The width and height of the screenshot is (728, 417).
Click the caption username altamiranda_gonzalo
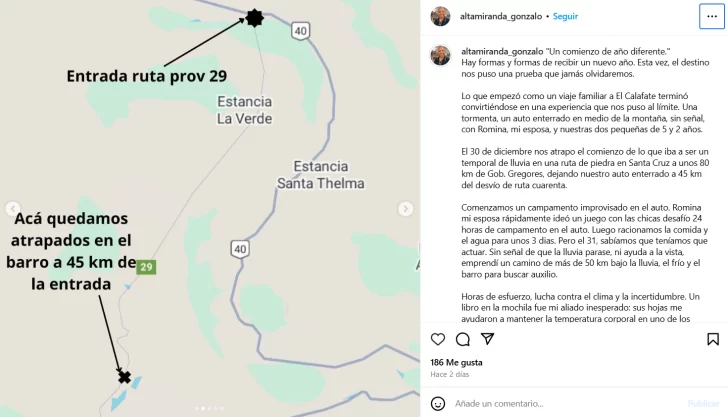point(502,52)
